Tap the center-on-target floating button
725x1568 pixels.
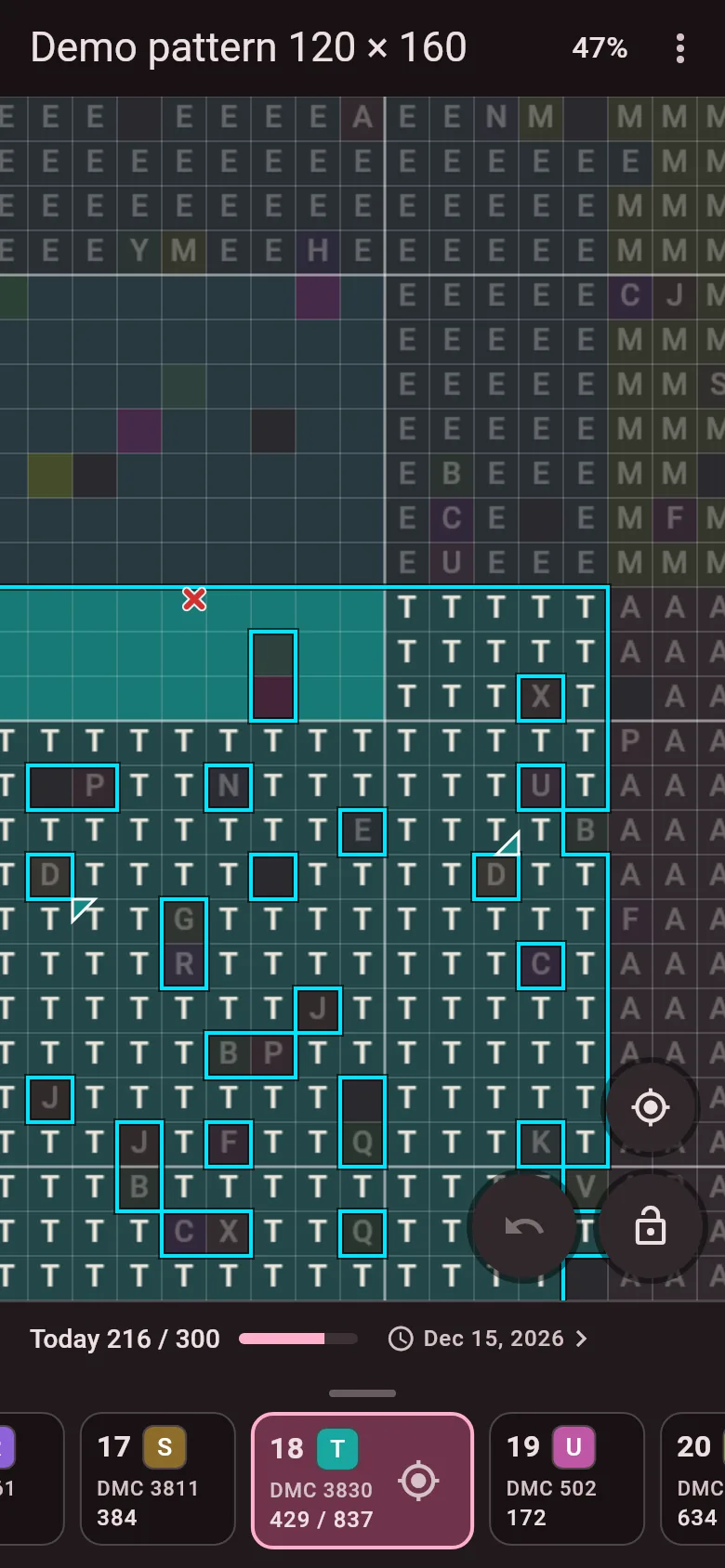click(x=651, y=1107)
